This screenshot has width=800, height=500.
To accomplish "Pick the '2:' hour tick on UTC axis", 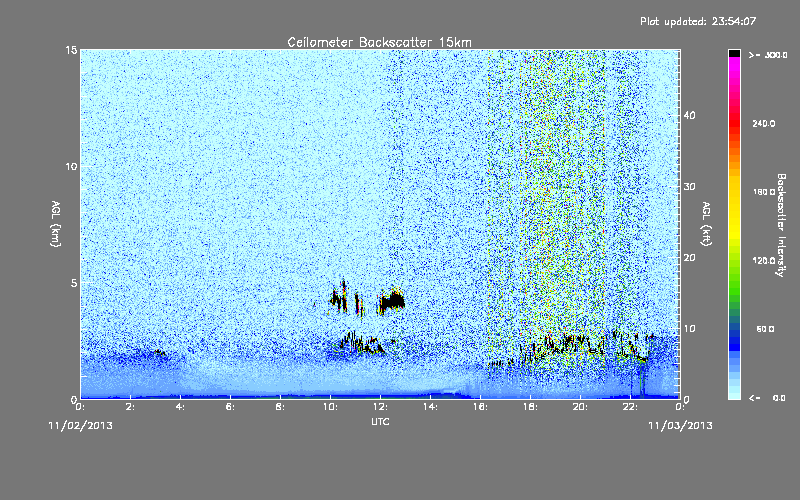I will click(131, 407).
